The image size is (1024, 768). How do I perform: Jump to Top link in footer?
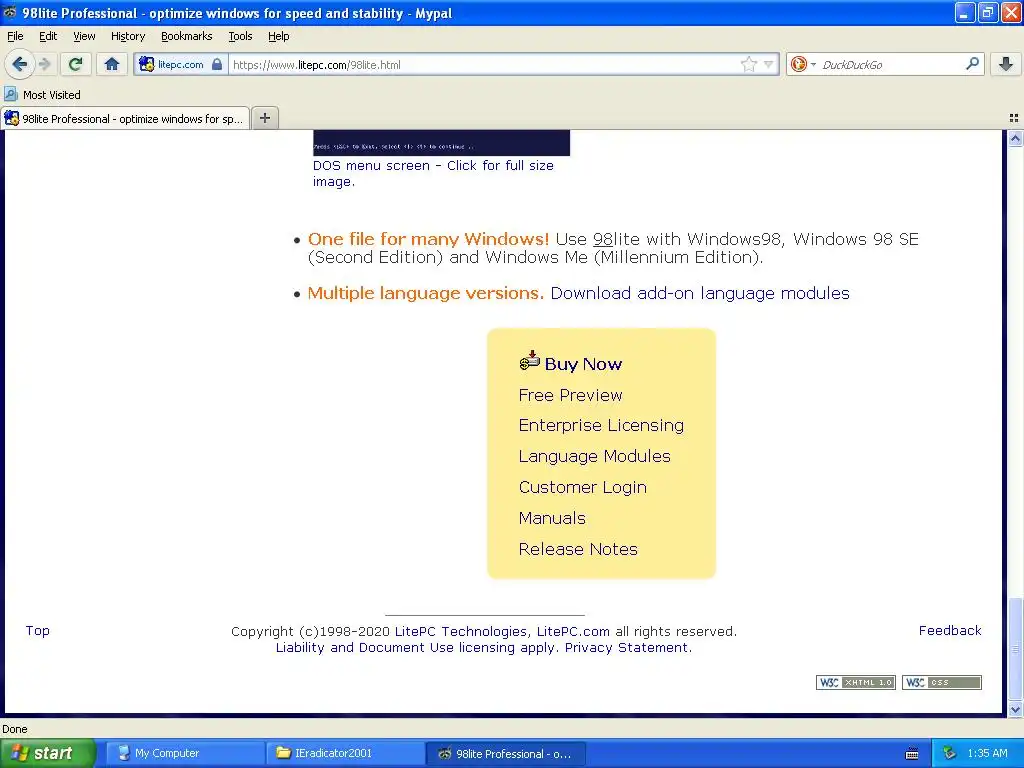pos(37,630)
